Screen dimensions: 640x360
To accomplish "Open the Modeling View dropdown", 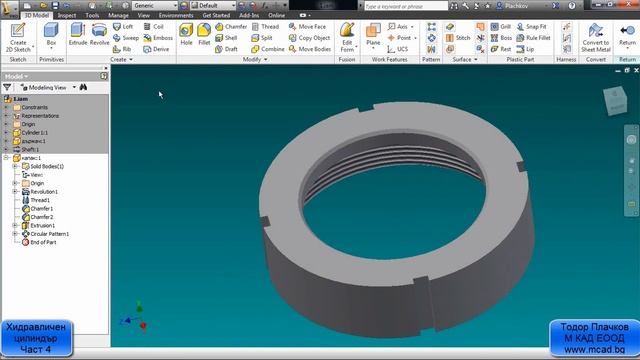I will pyautogui.click(x=74, y=87).
